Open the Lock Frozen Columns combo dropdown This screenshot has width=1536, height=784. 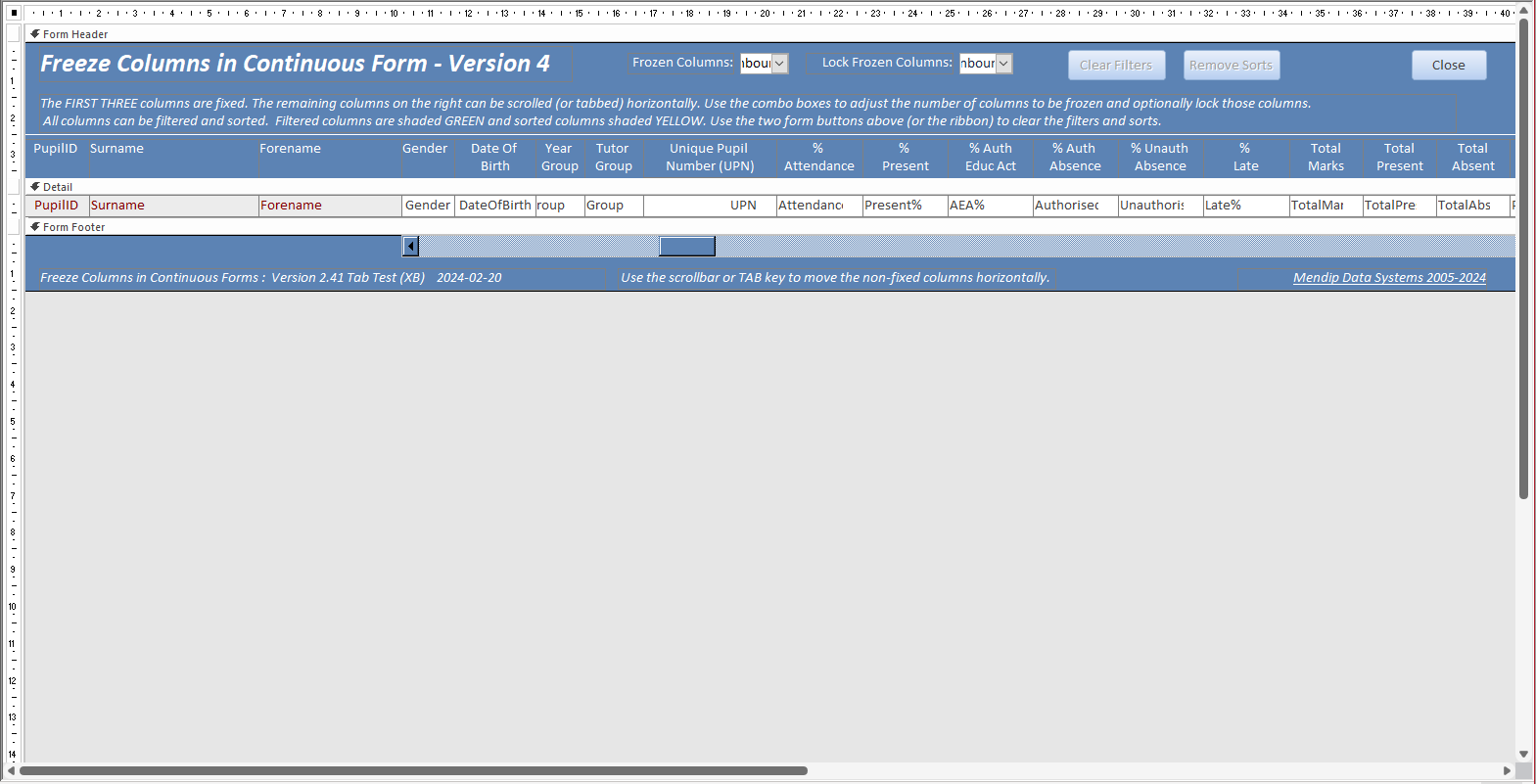coord(1003,64)
